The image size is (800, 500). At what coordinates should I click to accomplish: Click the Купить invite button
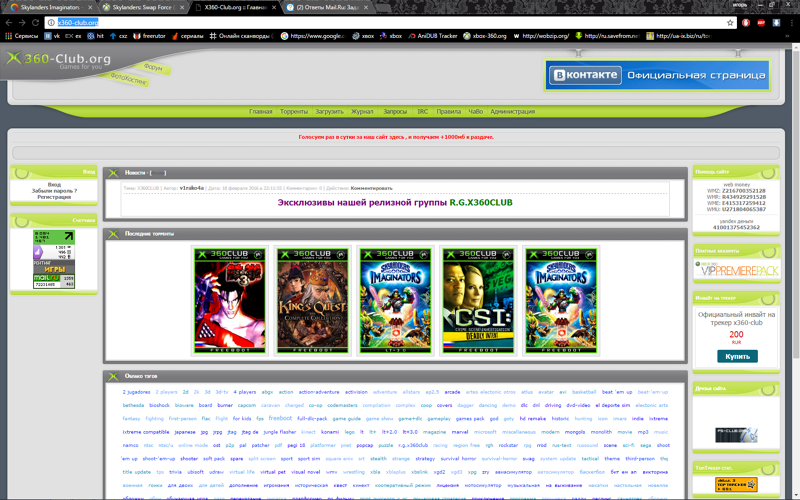(x=737, y=356)
